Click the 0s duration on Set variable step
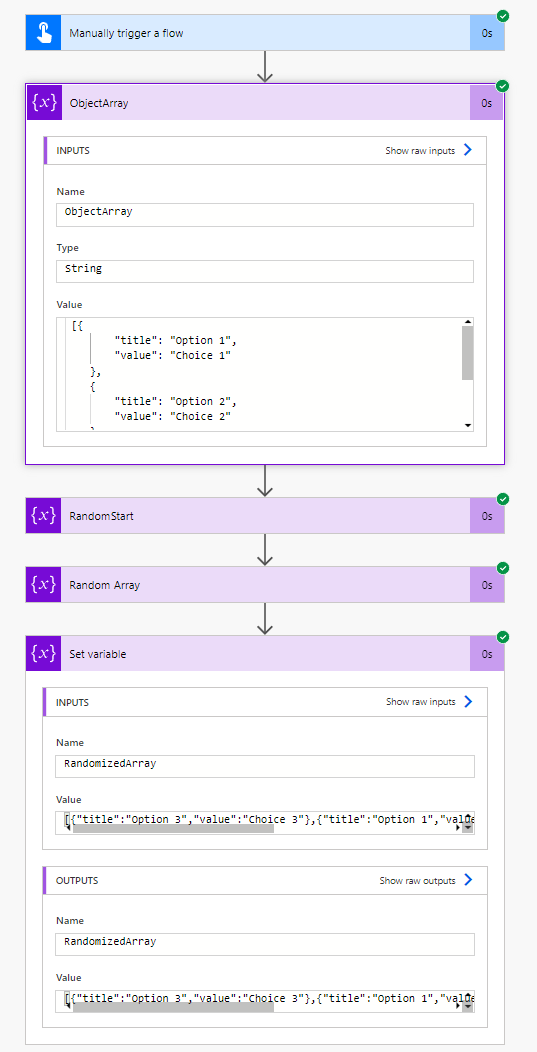The height and width of the screenshot is (1052, 537). click(x=487, y=653)
